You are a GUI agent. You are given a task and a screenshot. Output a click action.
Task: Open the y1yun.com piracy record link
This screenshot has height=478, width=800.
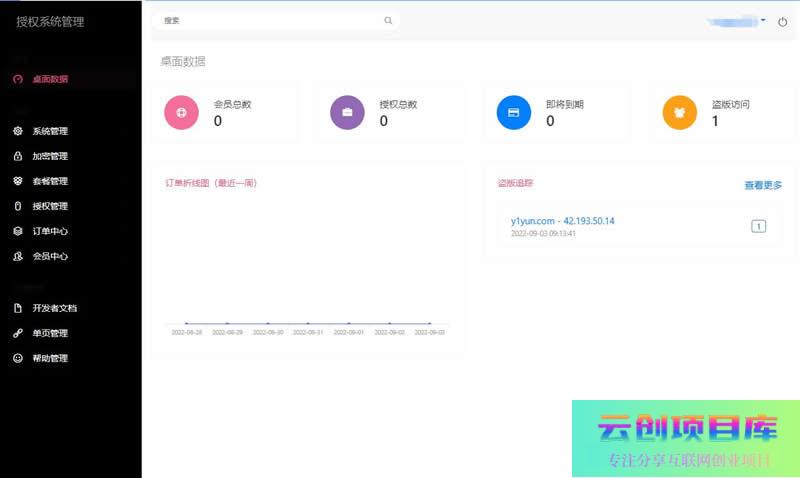(x=562, y=220)
